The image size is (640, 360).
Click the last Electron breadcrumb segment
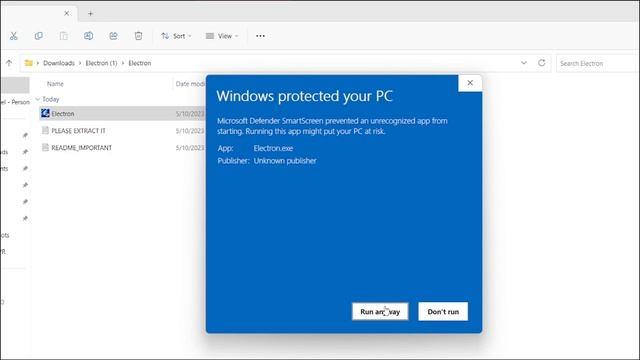point(140,63)
